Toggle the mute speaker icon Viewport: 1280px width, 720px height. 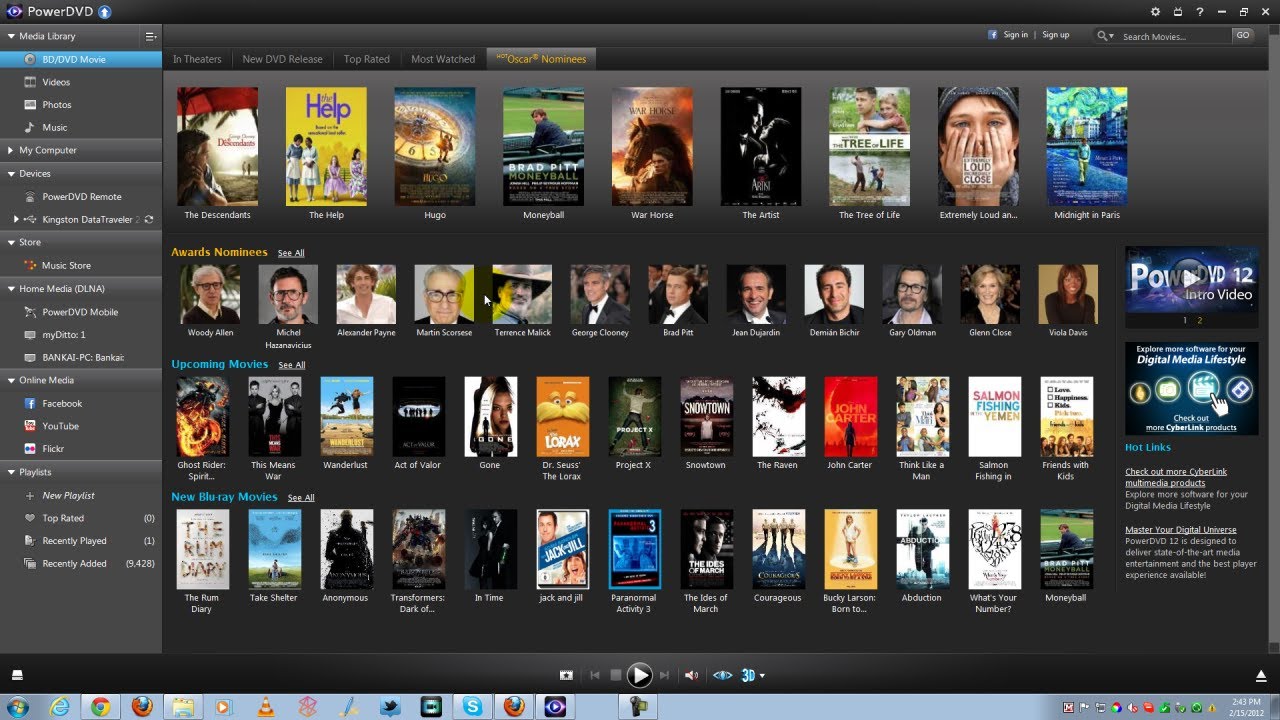point(691,676)
